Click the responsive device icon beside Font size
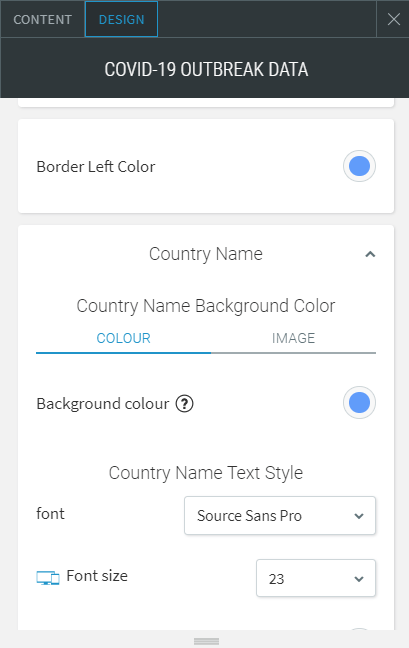The height and width of the screenshot is (648, 409). tap(48, 577)
